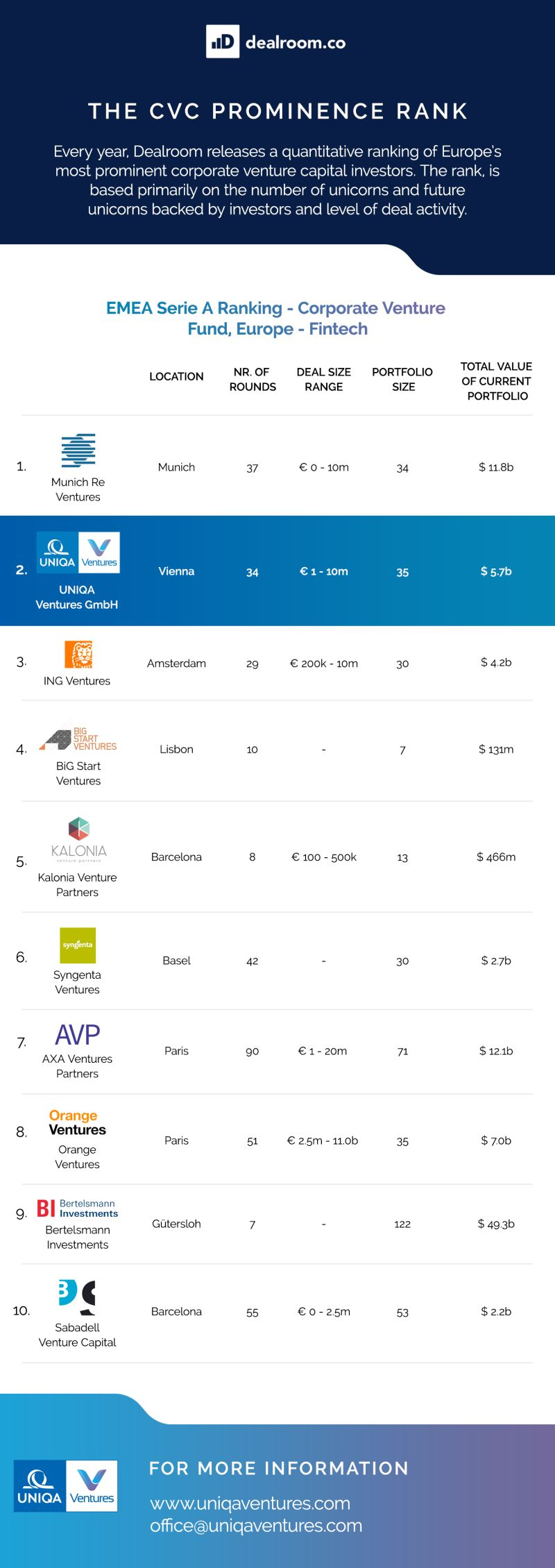Click the Amsterdam location cell

coord(176,663)
